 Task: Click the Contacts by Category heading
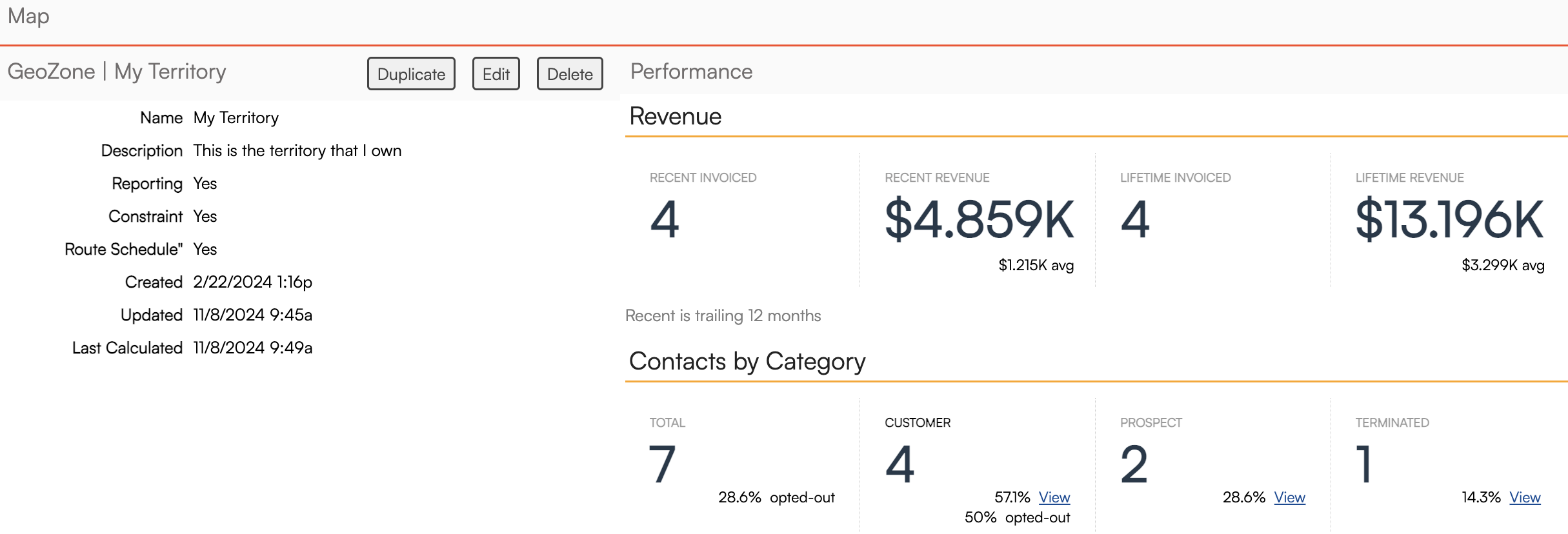pos(747,362)
